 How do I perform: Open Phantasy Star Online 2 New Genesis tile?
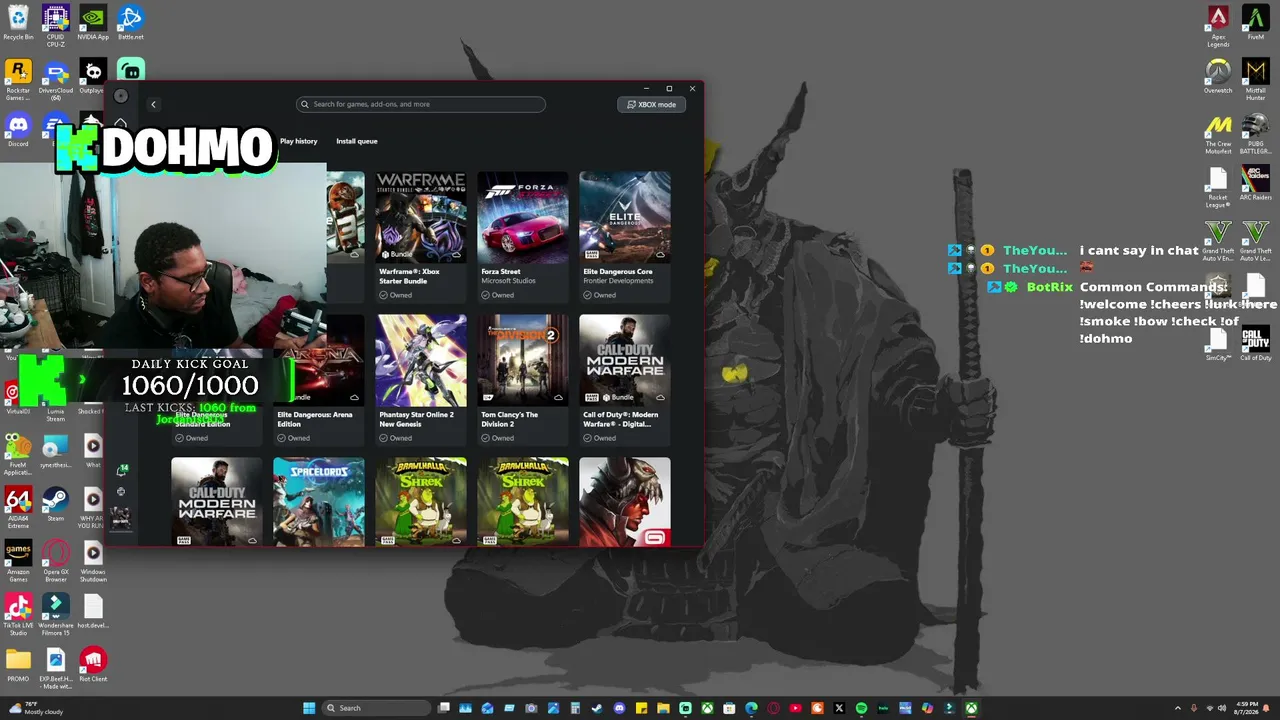point(421,380)
